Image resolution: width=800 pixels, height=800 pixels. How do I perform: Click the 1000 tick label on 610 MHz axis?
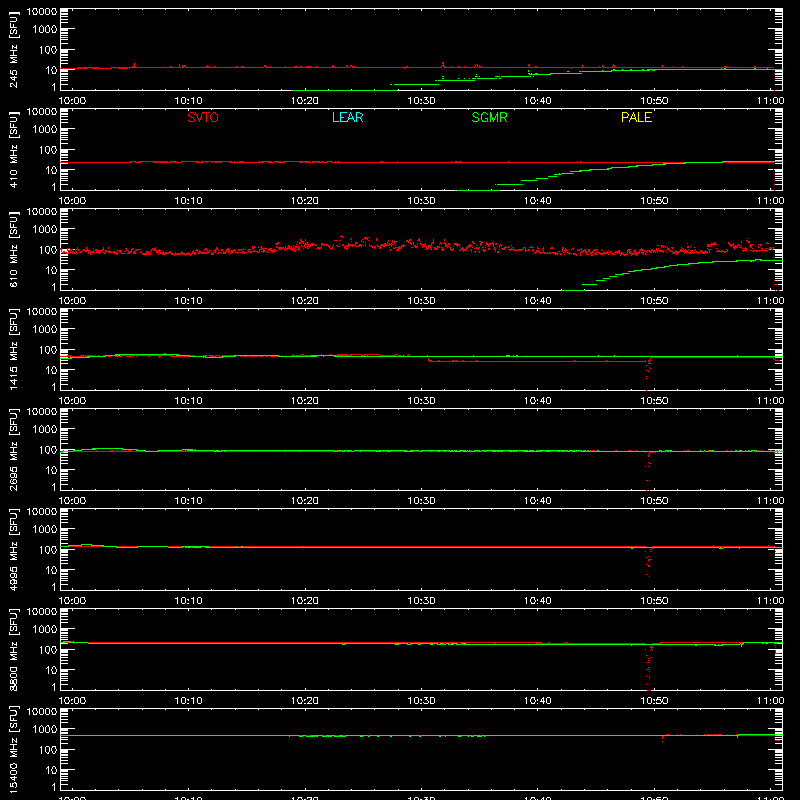[45, 229]
